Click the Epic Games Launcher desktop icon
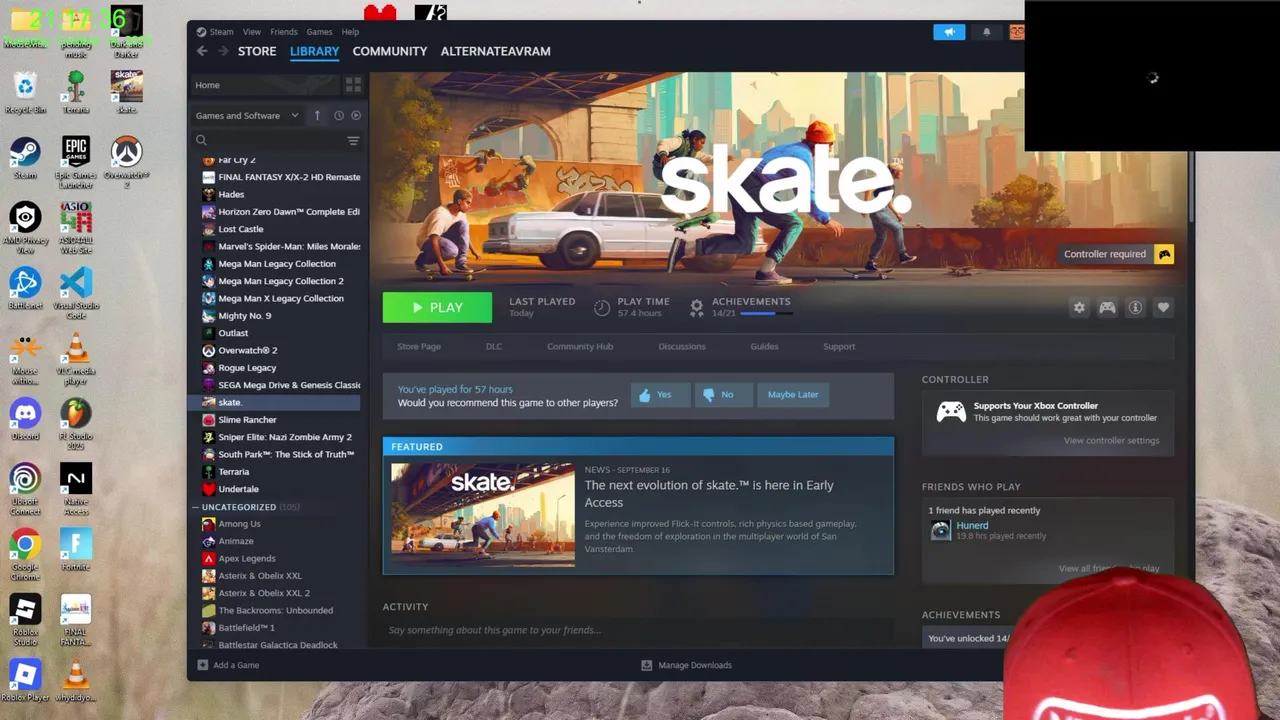The height and width of the screenshot is (720, 1280). [76, 162]
